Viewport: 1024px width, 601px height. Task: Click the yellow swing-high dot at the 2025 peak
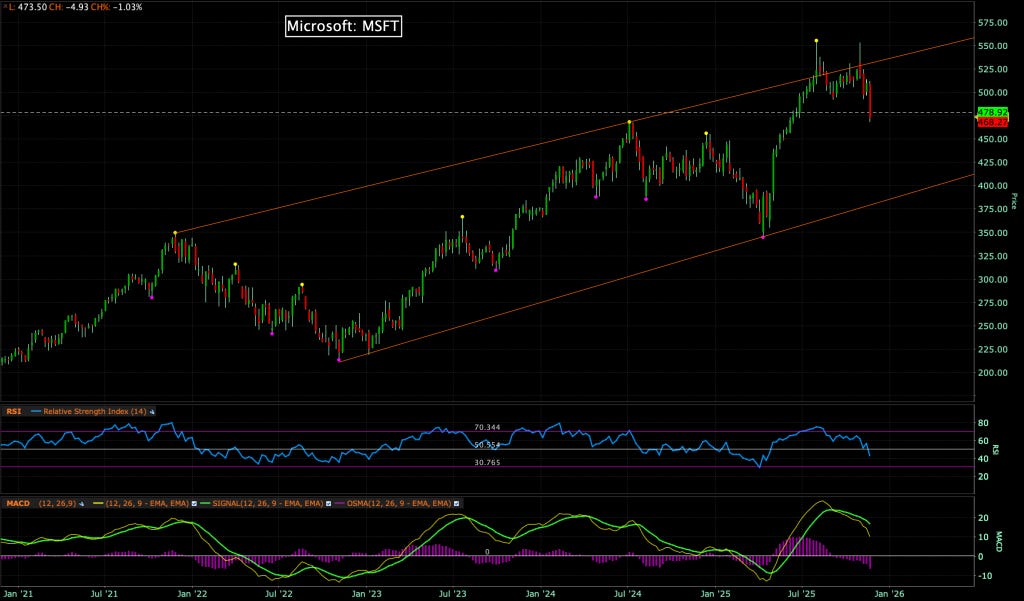click(816, 41)
